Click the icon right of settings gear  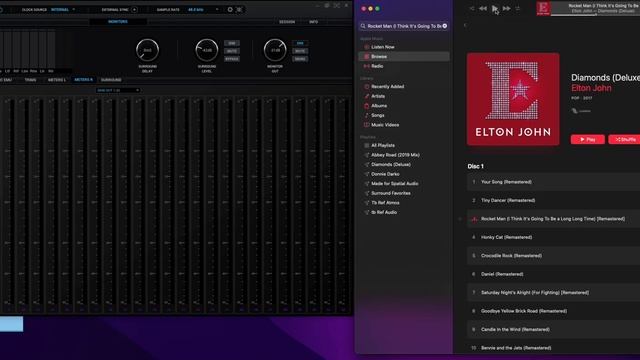click(240, 9)
